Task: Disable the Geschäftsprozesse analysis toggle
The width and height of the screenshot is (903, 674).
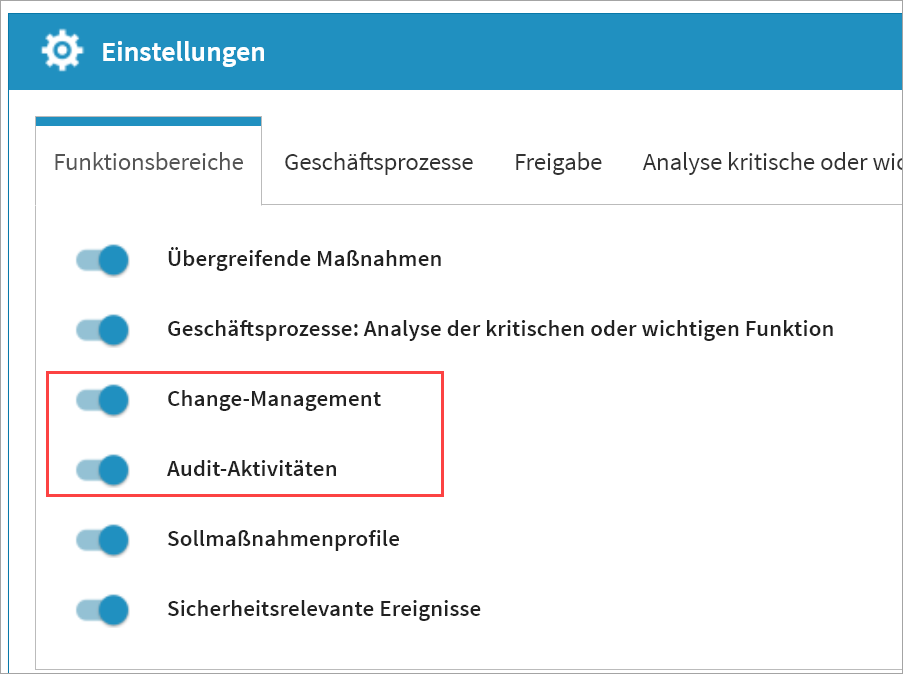Action: 103,330
